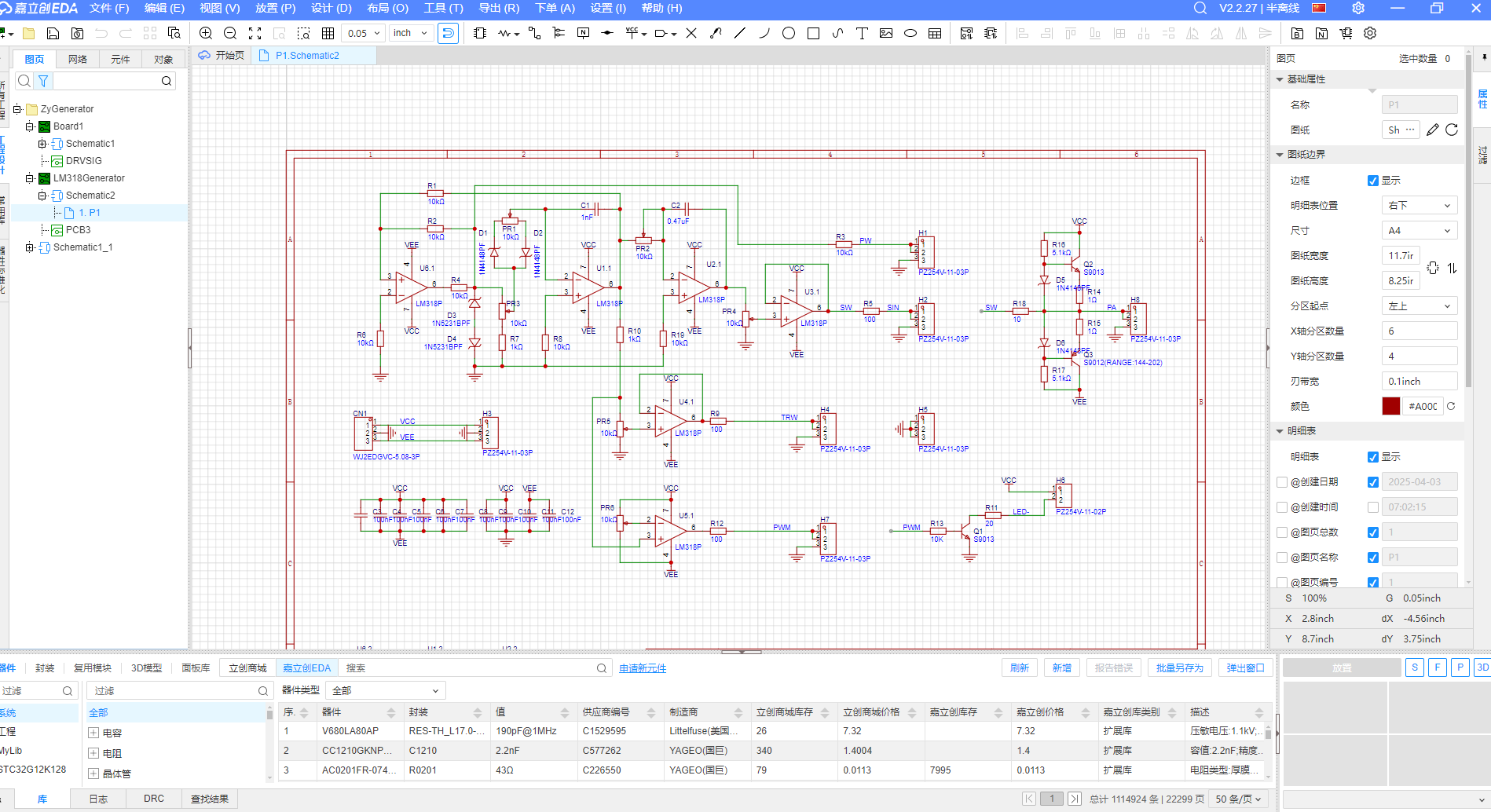Screen dimensions: 1491x812
Task: Select the text tool in toolbar
Action: click(x=862, y=33)
